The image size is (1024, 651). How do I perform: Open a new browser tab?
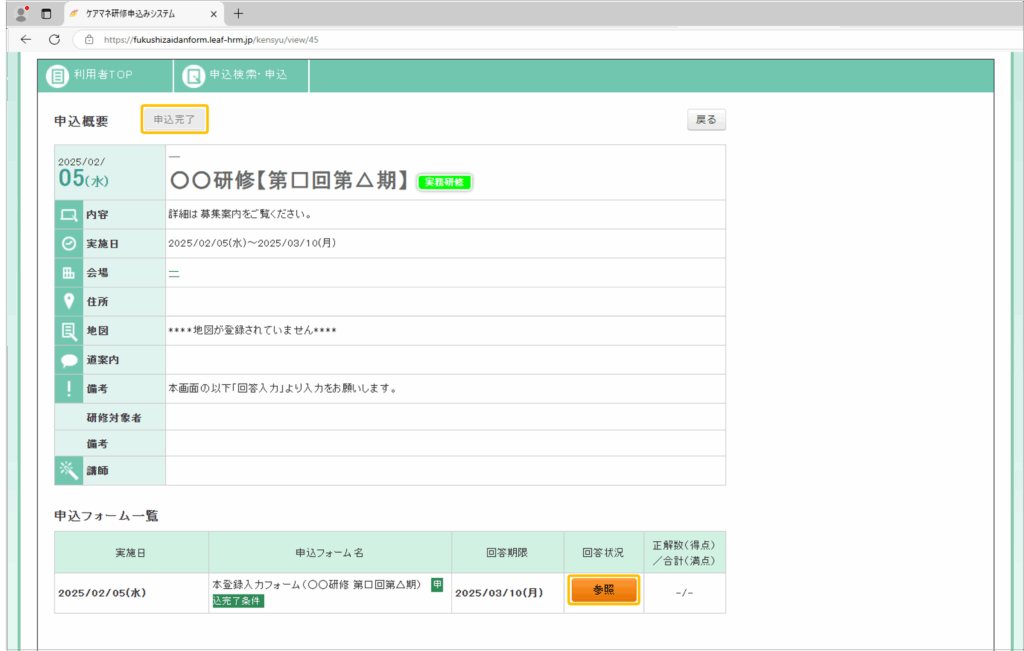pyautogui.click(x=238, y=14)
